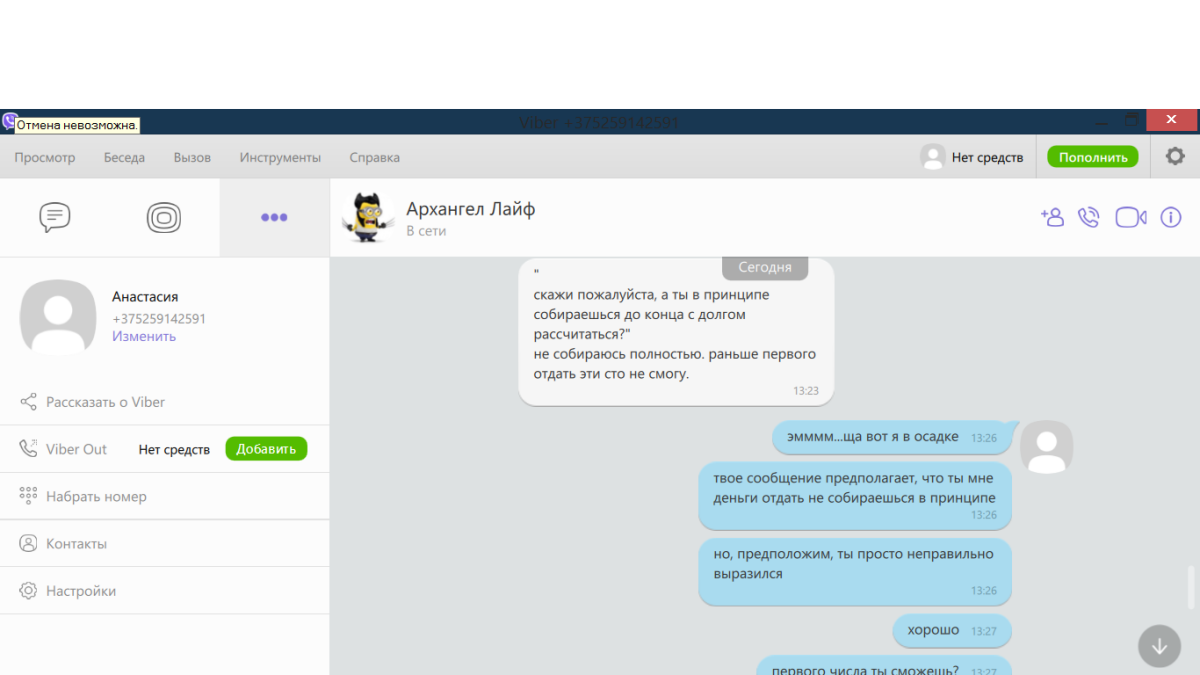Start a video call
Viewport: 1200px width, 675px height.
click(x=1131, y=217)
